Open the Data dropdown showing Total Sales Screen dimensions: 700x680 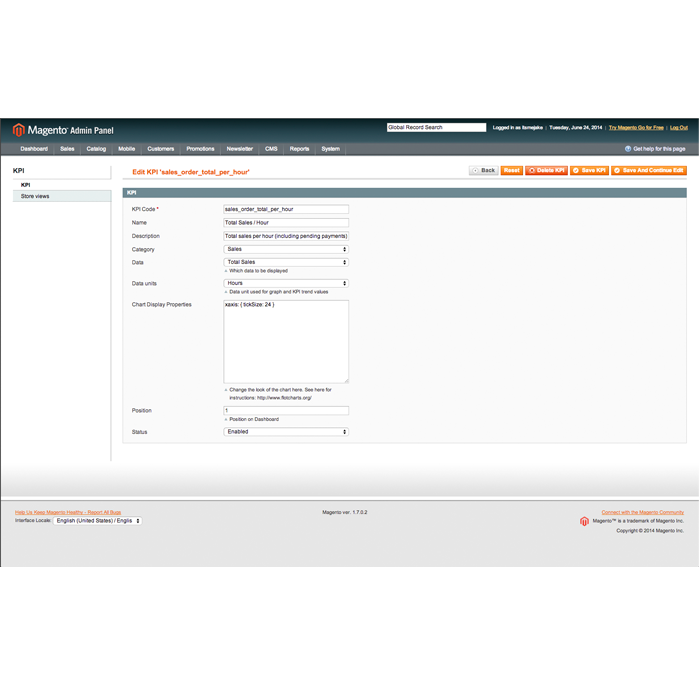click(286, 262)
